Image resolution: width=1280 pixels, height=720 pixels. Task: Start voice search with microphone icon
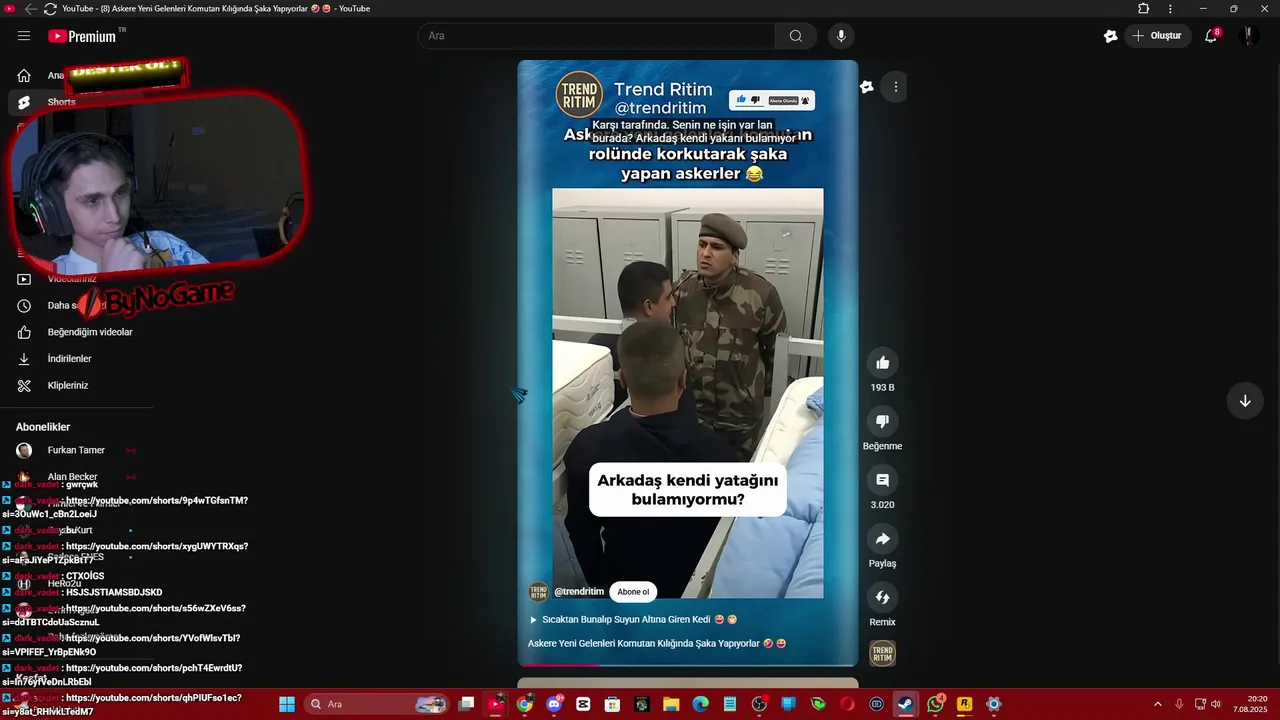tap(841, 36)
